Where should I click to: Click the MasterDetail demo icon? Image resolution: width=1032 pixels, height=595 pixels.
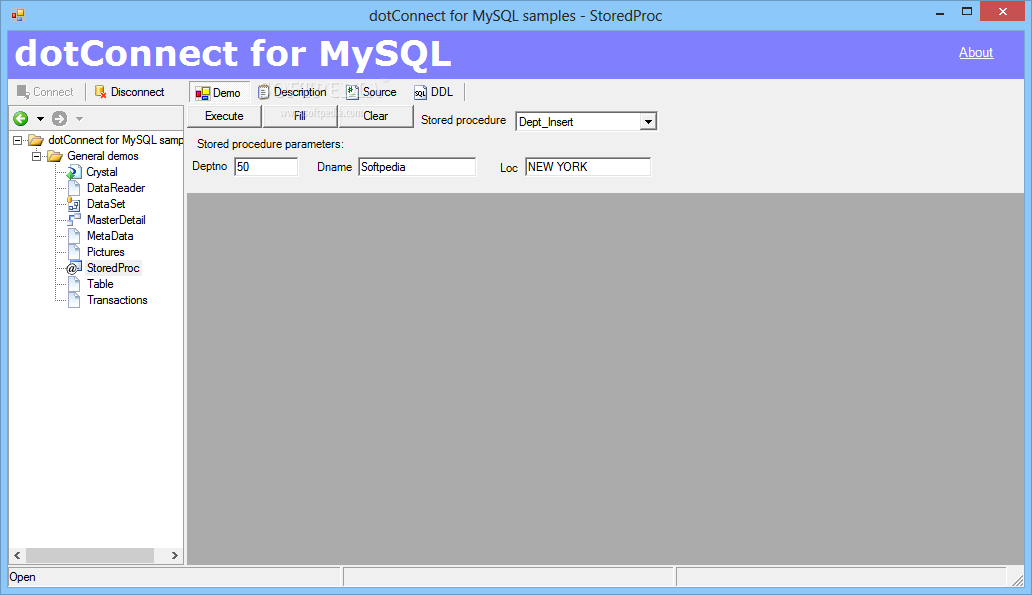[74, 220]
